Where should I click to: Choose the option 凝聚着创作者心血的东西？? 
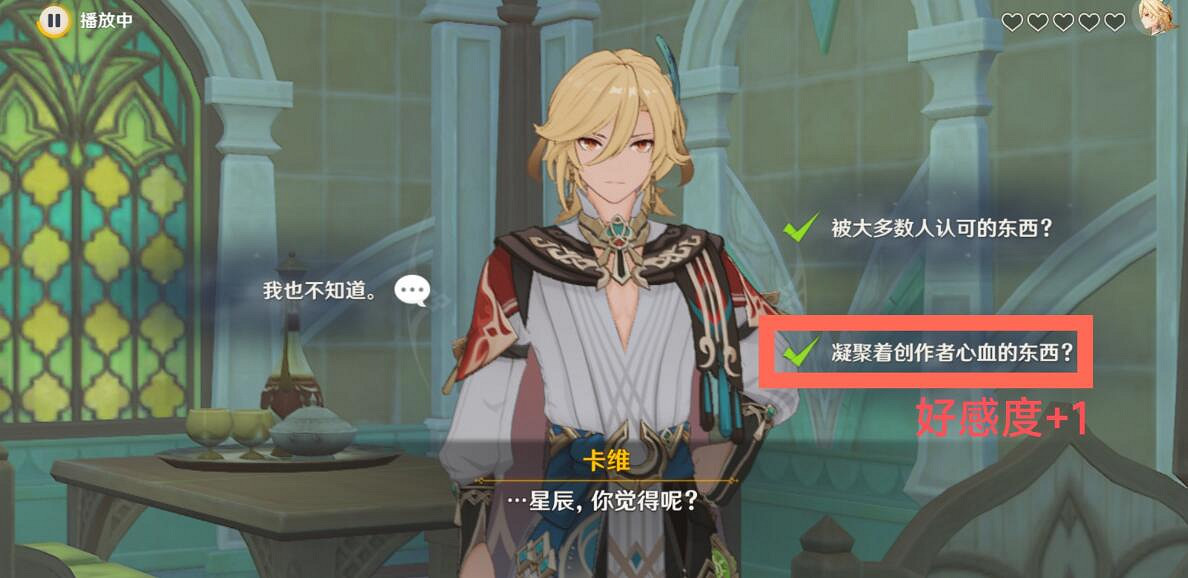(x=953, y=353)
